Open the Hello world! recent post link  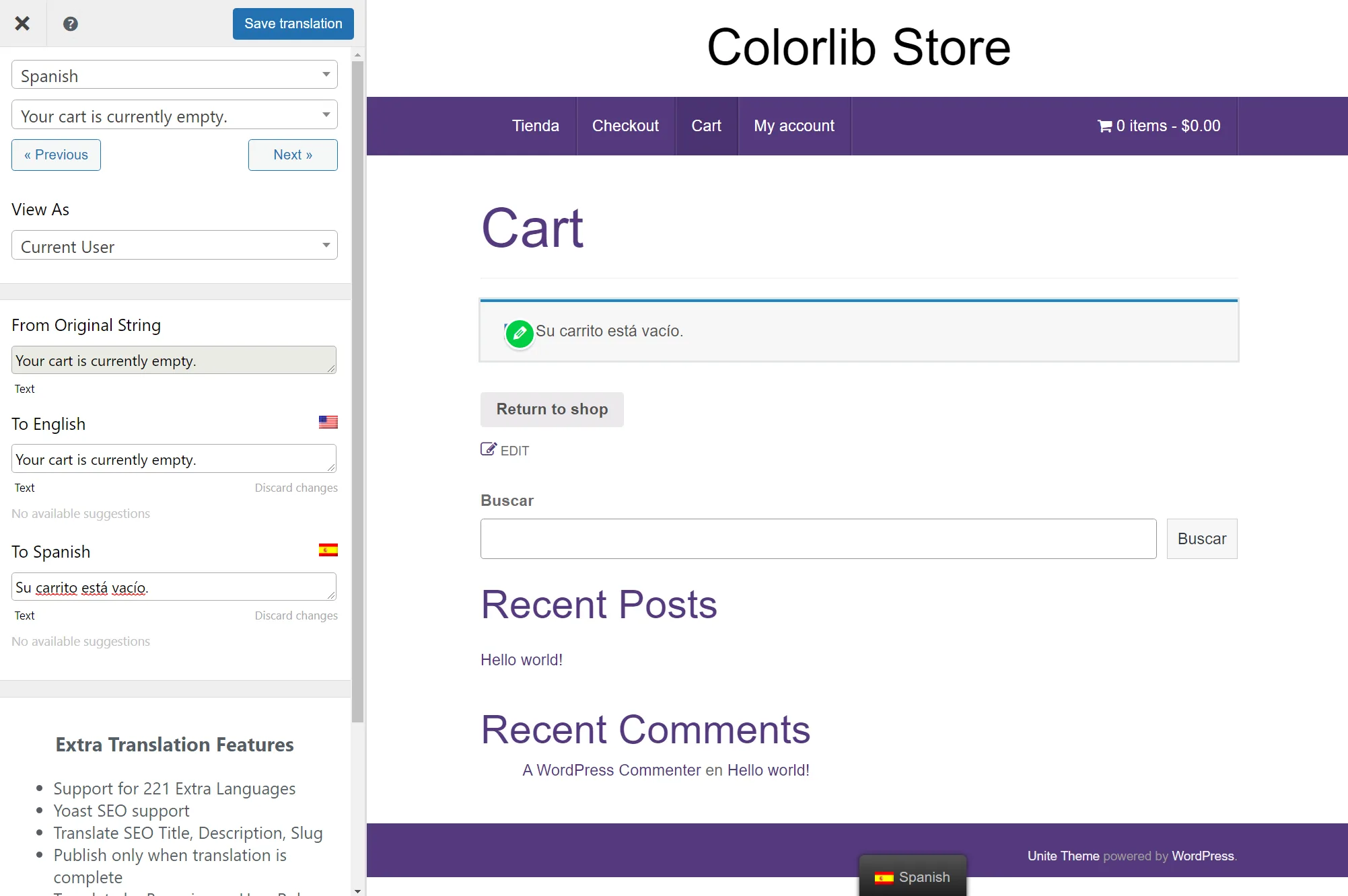[522, 660]
